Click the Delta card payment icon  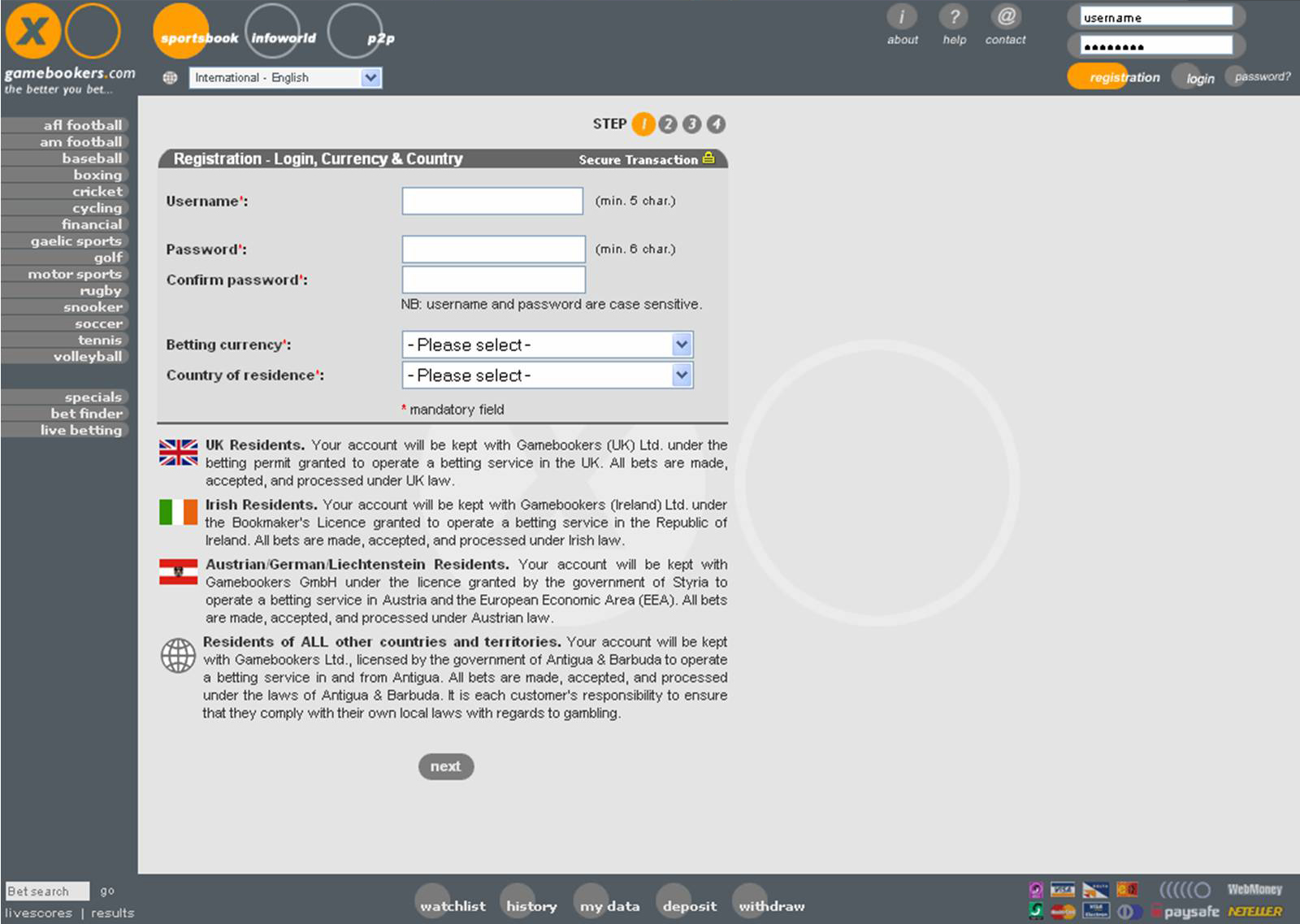pyautogui.click(x=1095, y=890)
